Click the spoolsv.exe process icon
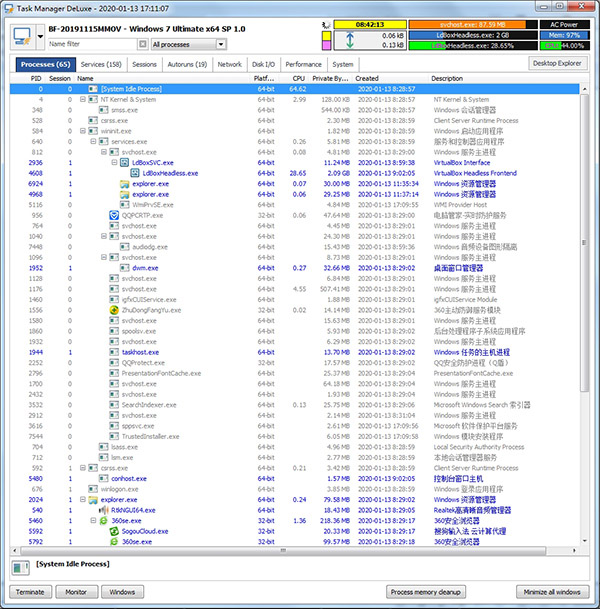This screenshot has height=609, width=600. click(114, 331)
